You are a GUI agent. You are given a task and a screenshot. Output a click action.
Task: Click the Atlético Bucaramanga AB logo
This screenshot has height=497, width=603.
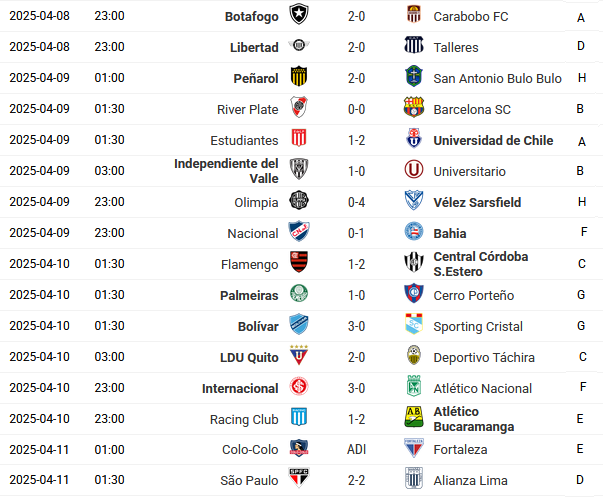[414, 417]
